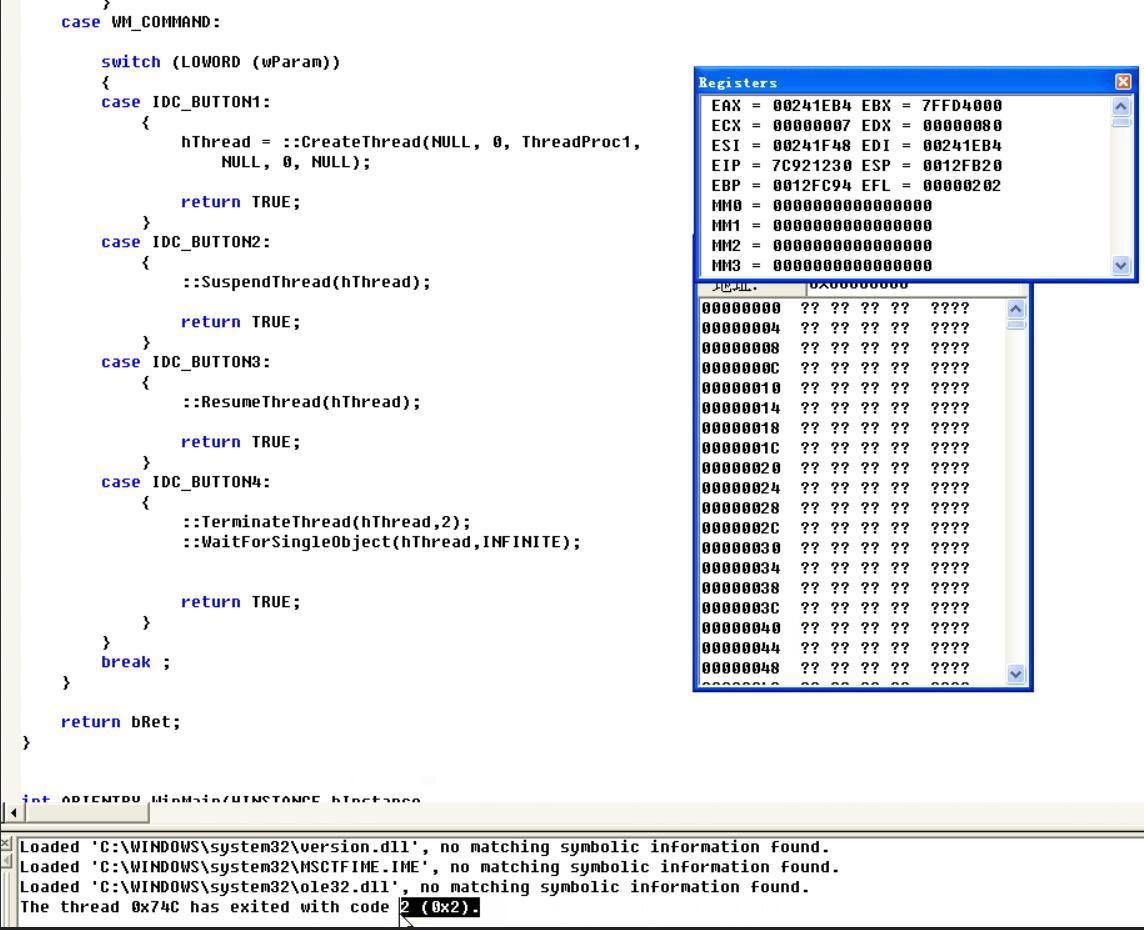The width and height of the screenshot is (1144, 930).
Task: Click the ResumeThread(hThread) code line
Action: 300,402
